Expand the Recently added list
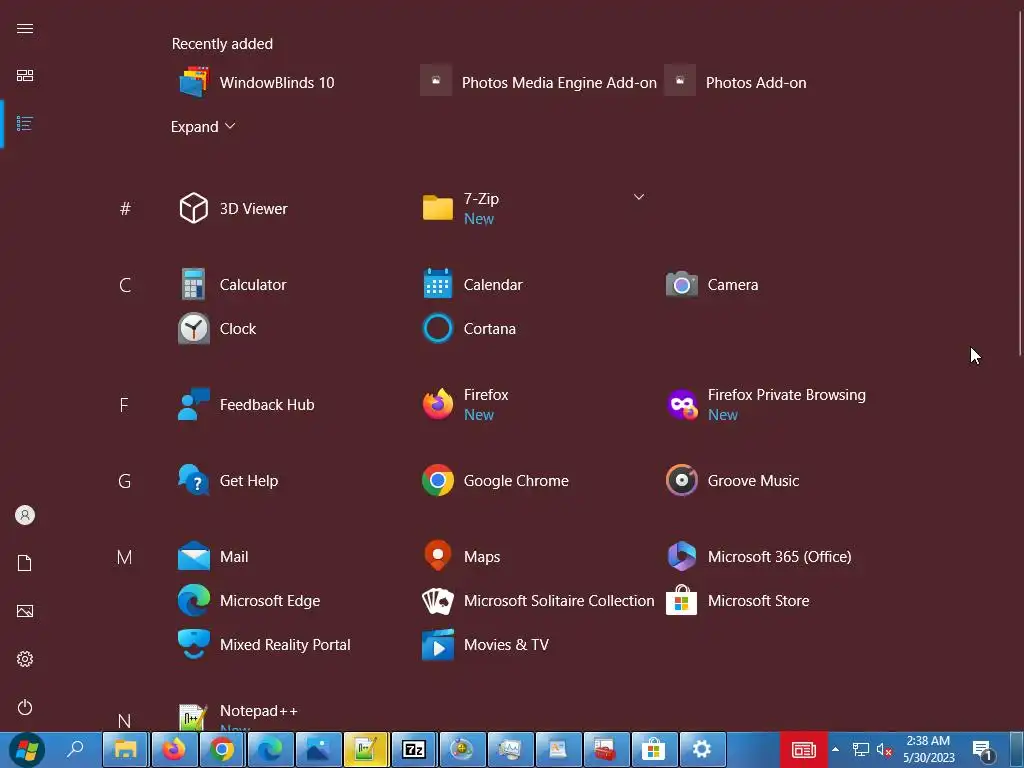This screenshot has height=768, width=1024. tap(203, 127)
